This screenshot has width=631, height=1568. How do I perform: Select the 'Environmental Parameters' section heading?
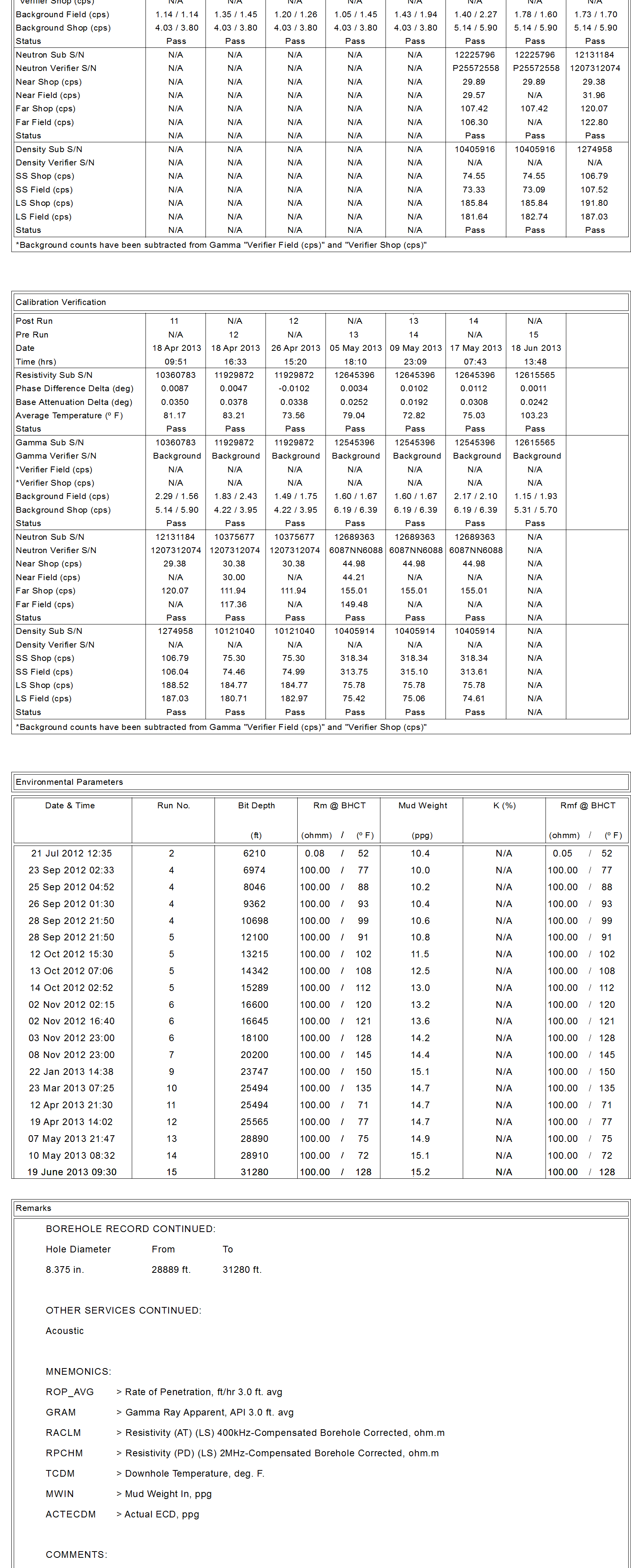[69, 782]
